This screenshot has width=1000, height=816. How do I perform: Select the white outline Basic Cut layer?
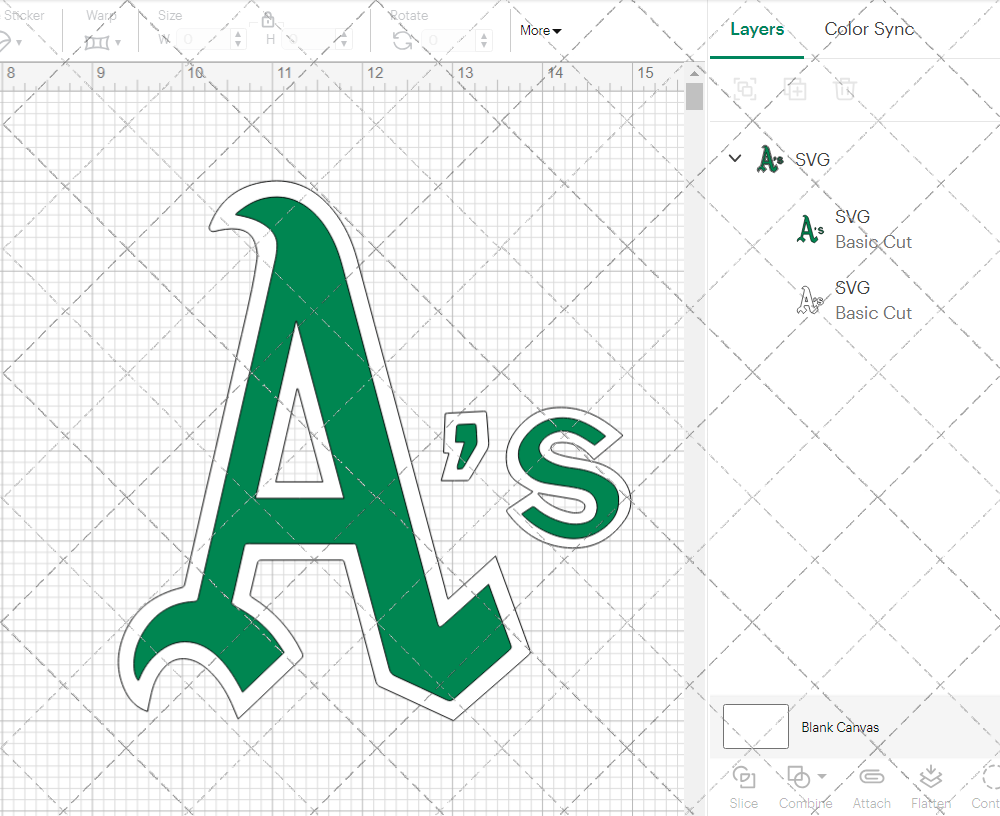pyautogui.click(x=855, y=300)
